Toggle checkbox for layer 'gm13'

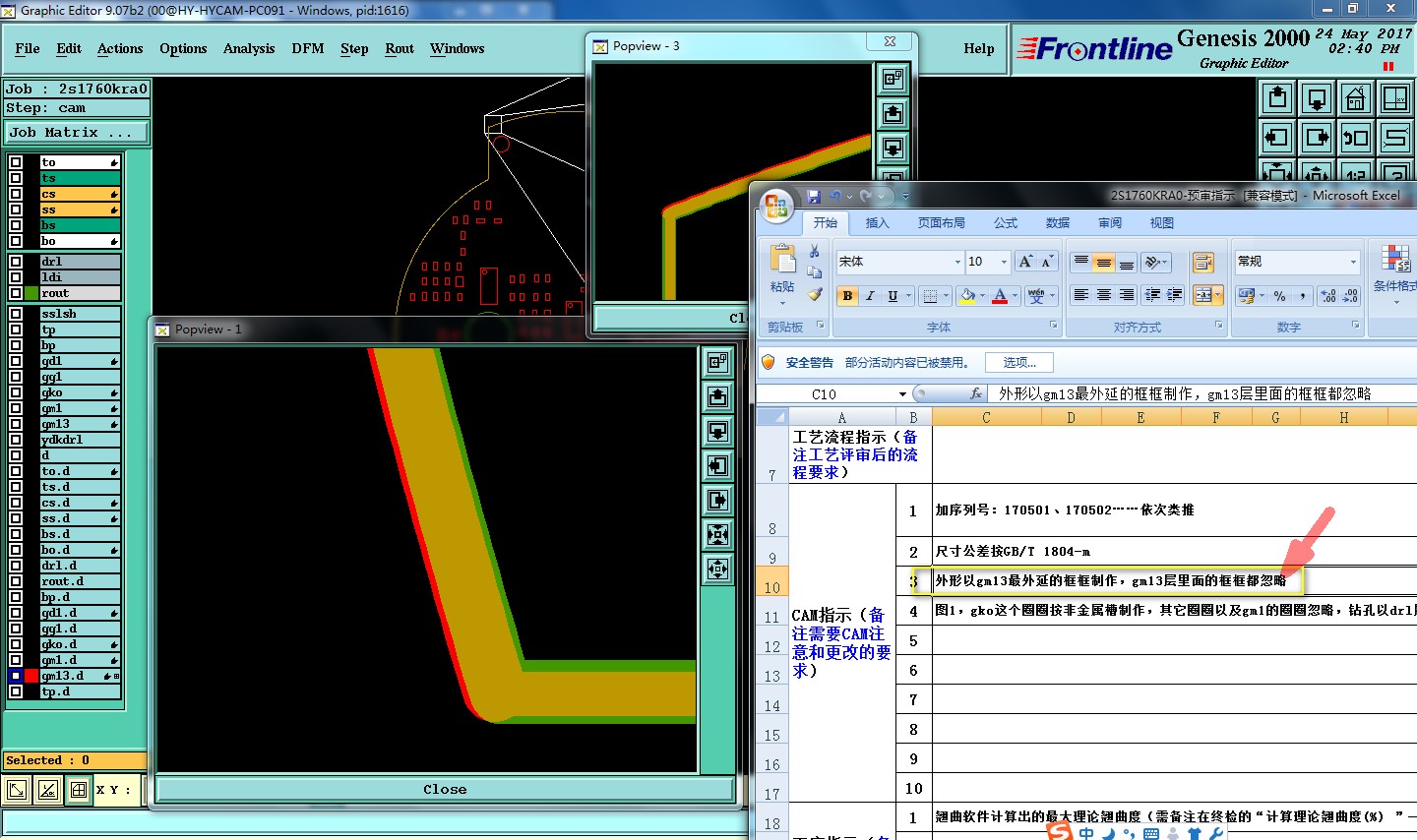pyautogui.click(x=16, y=424)
